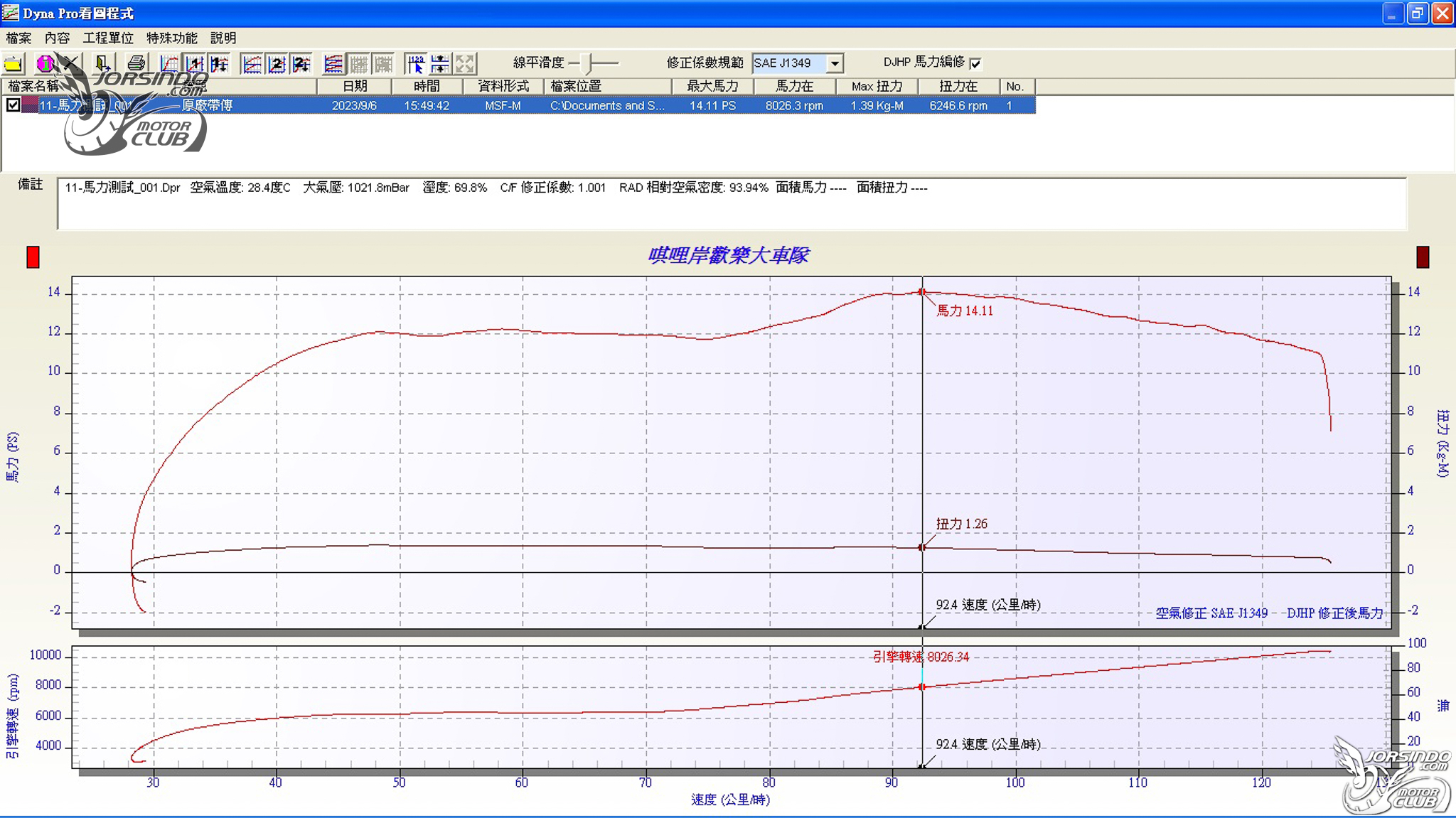Click the 6246.6 rpm cell

pyautogui.click(x=958, y=105)
